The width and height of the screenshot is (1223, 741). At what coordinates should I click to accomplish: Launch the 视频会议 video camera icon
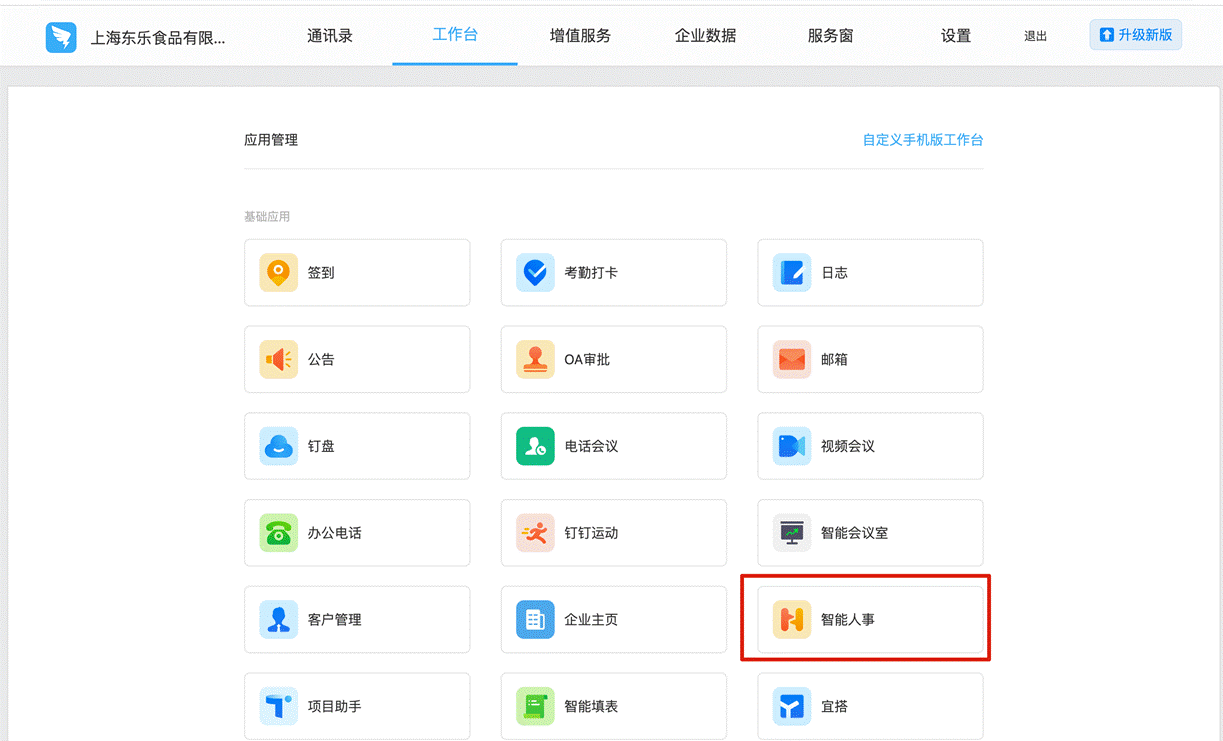[792, 446]
